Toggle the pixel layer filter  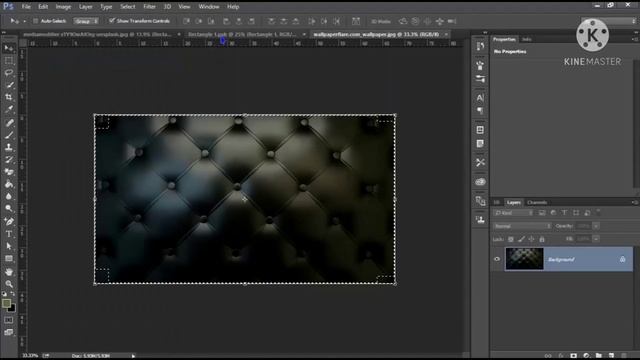(x=542, y=213)
